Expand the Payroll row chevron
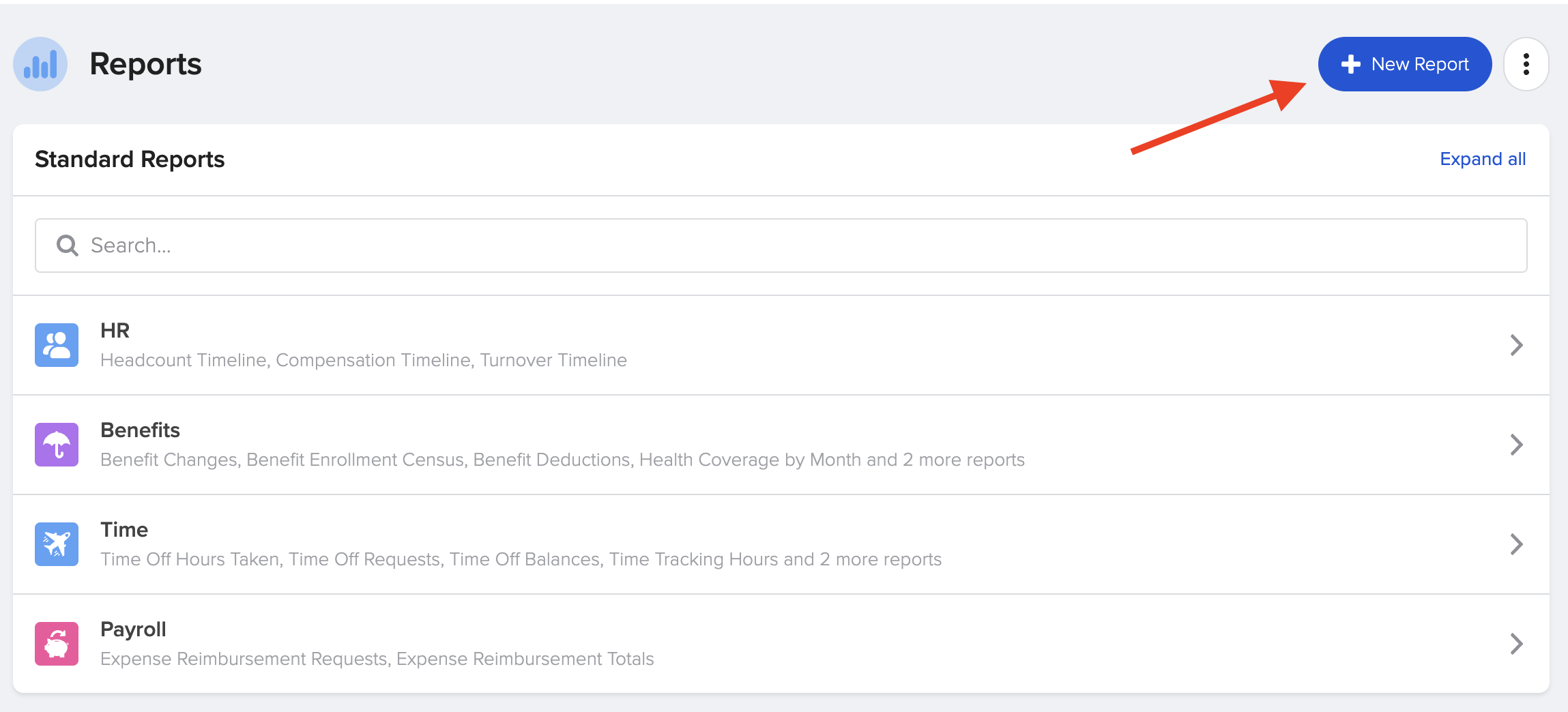The height and width of the screenshot is (712, 1568). click(1516, 644)
